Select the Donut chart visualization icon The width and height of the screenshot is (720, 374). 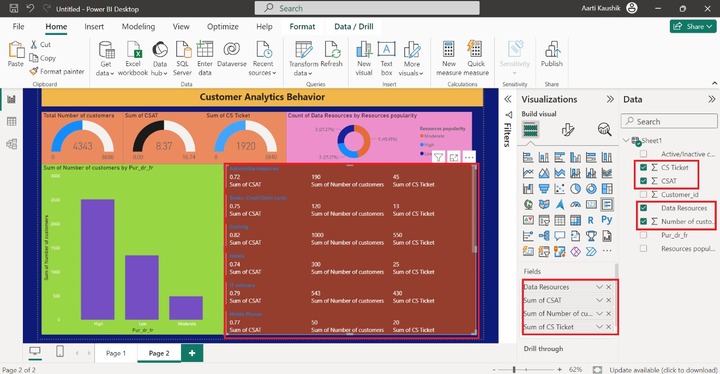[x=591, y=188]
